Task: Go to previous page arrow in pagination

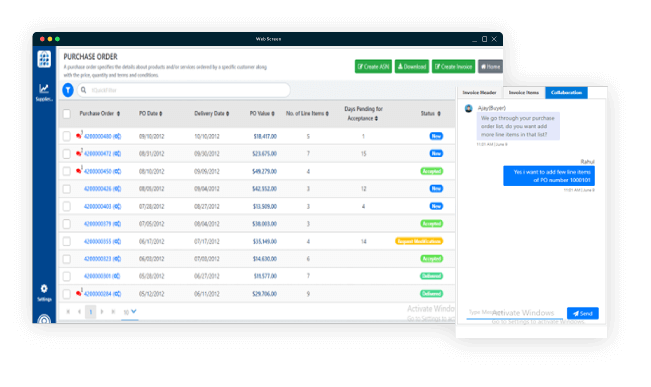Action: (x=79, y=311)
